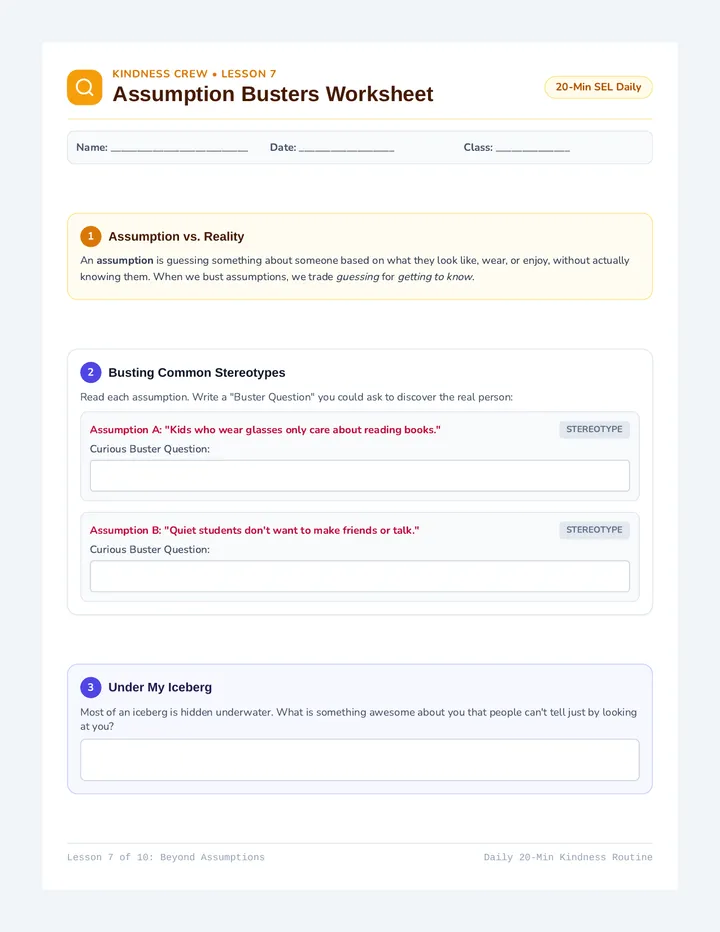Click the purple number 2 circle badge
This screenshot has height=932, width=720.
90,372
